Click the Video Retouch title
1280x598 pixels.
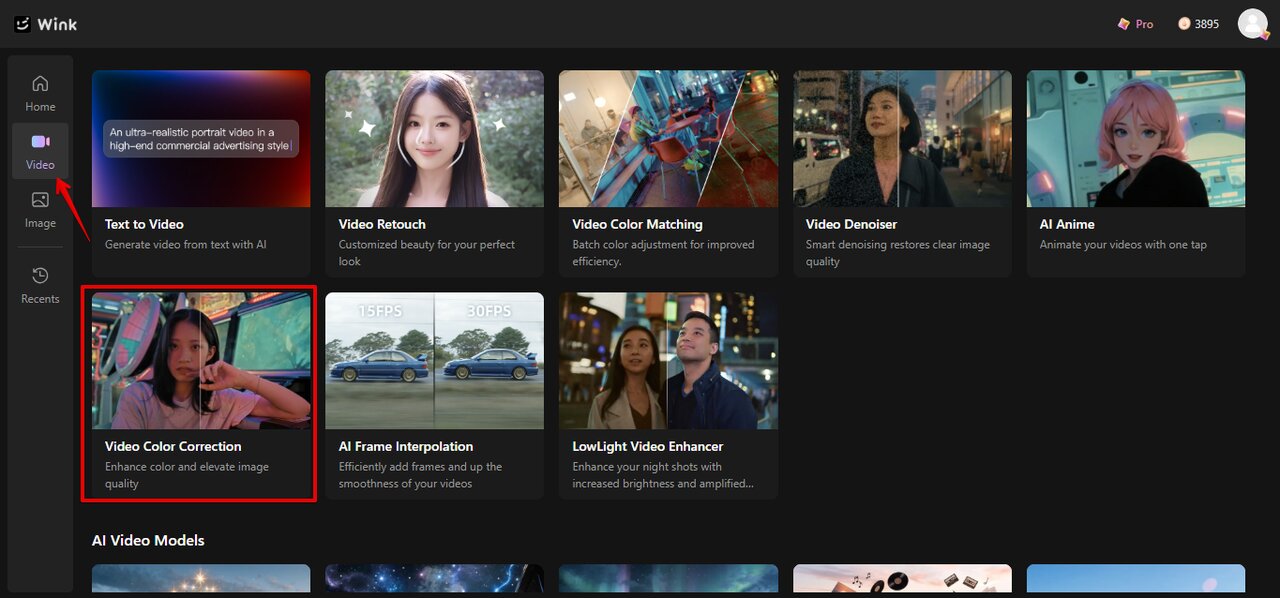[382, 224]
